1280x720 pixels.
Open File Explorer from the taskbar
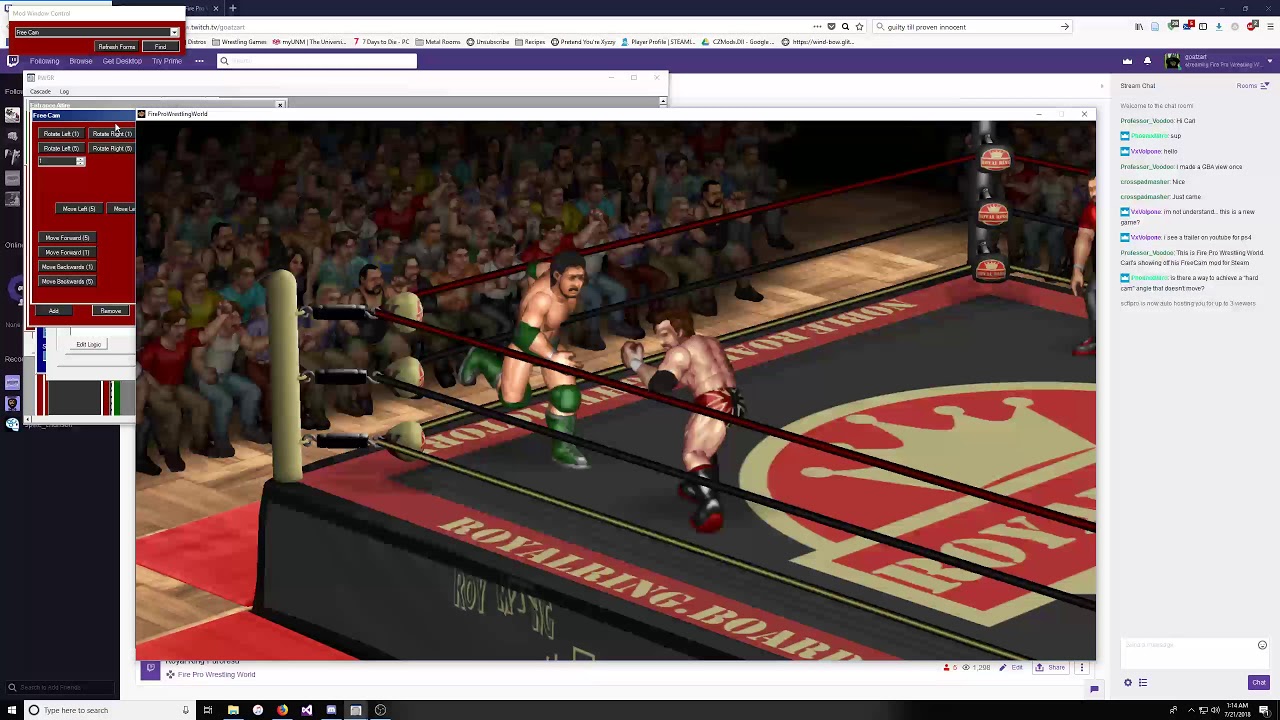coord(233,710)
